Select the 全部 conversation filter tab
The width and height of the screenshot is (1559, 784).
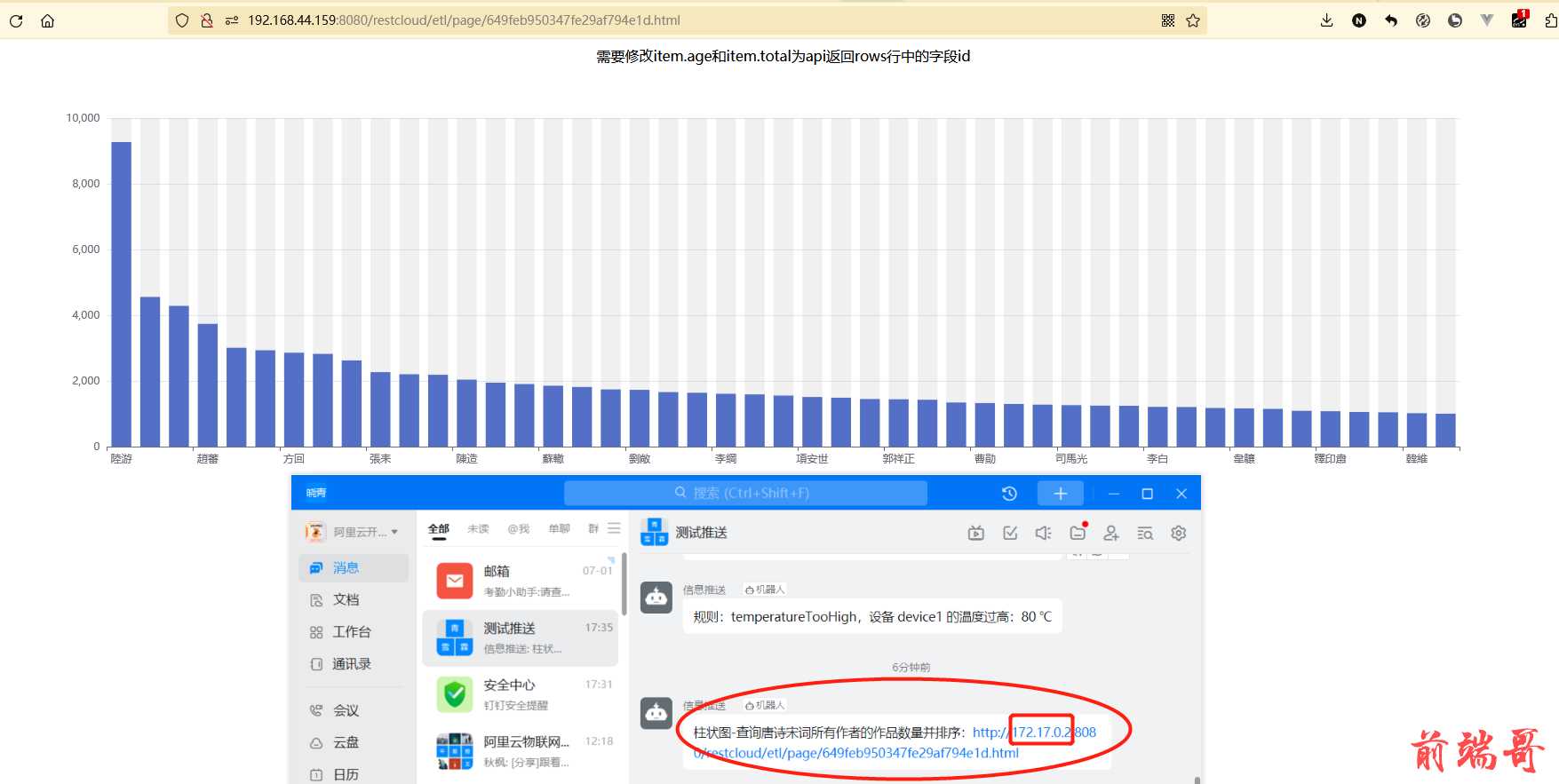pos(439,528)
